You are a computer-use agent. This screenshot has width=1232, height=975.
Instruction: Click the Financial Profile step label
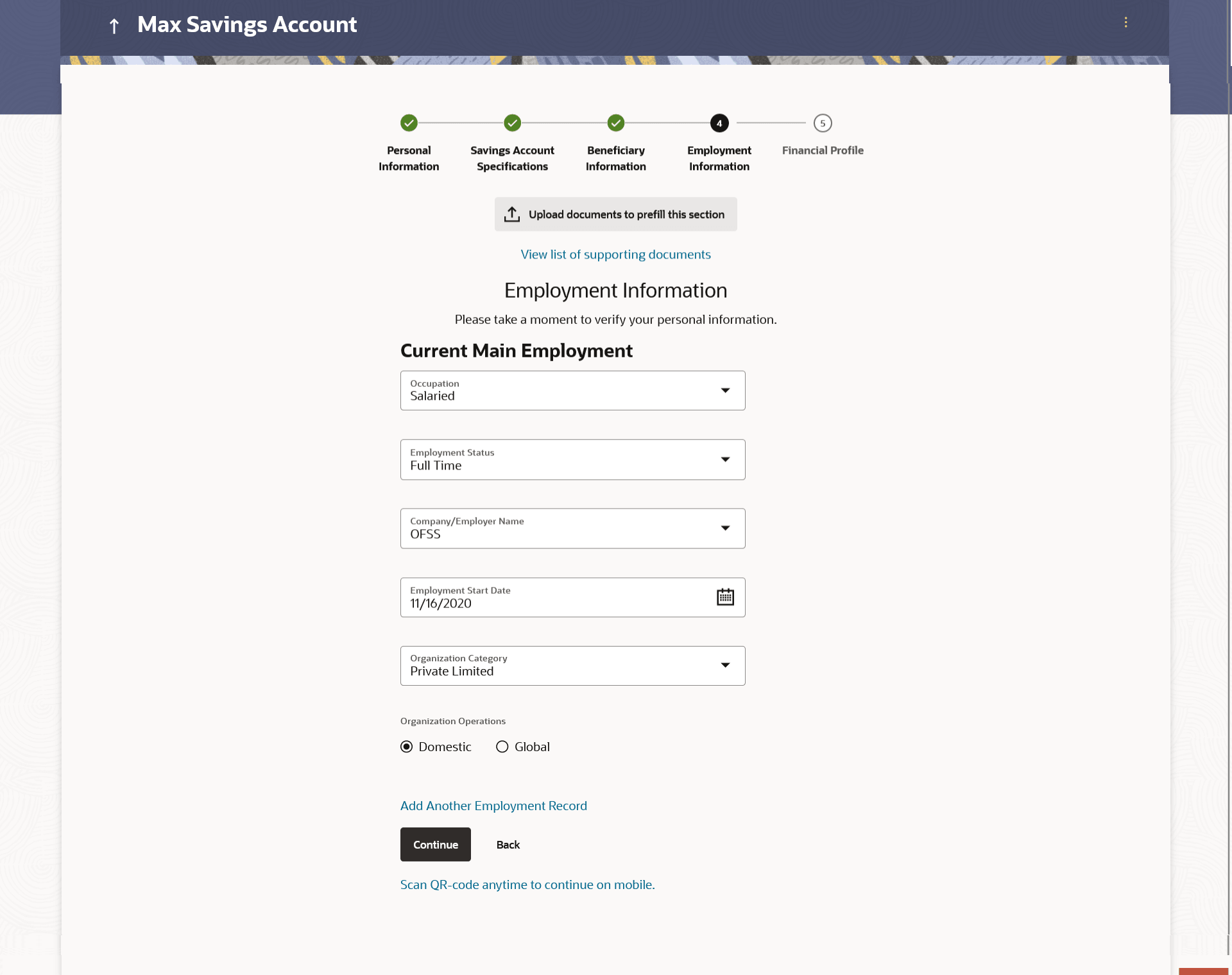click(823, 150)
